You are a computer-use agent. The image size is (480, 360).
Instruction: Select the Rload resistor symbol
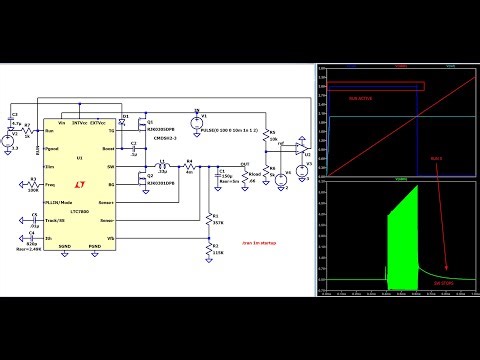pos(245,177)
